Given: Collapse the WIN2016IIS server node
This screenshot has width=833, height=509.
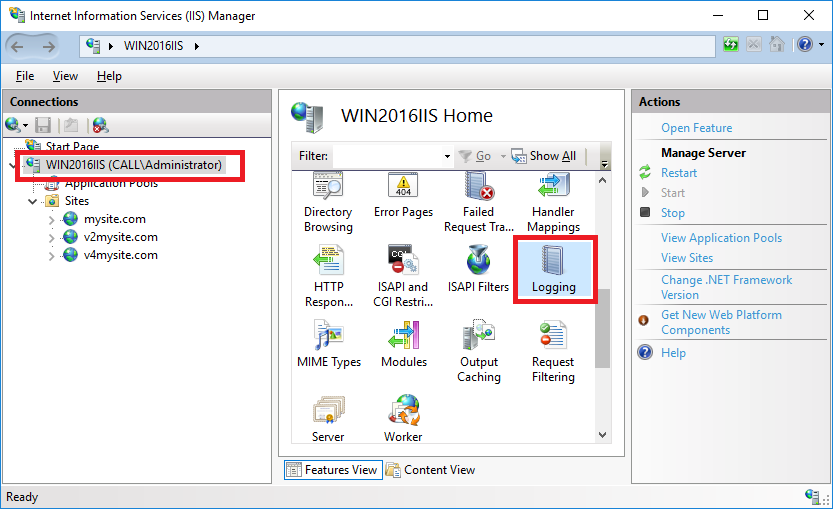Looking at the screenshot, I should [x=12, y=166].
